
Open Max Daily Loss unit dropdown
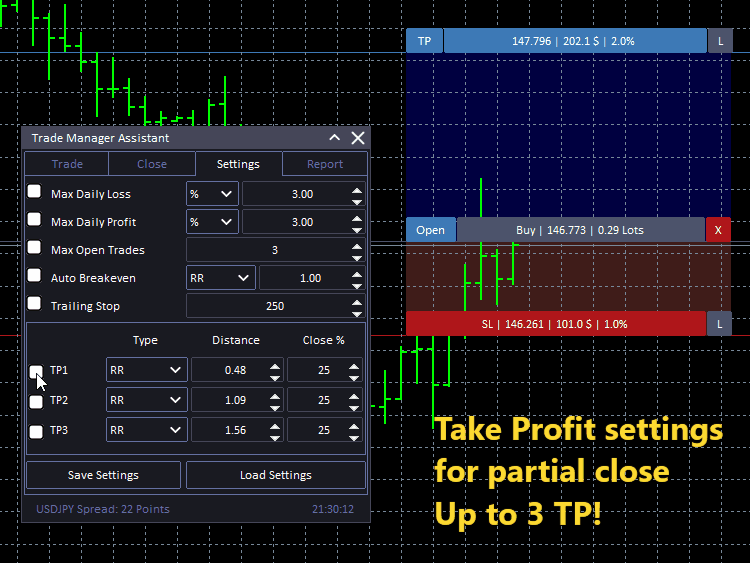[212, 194]
